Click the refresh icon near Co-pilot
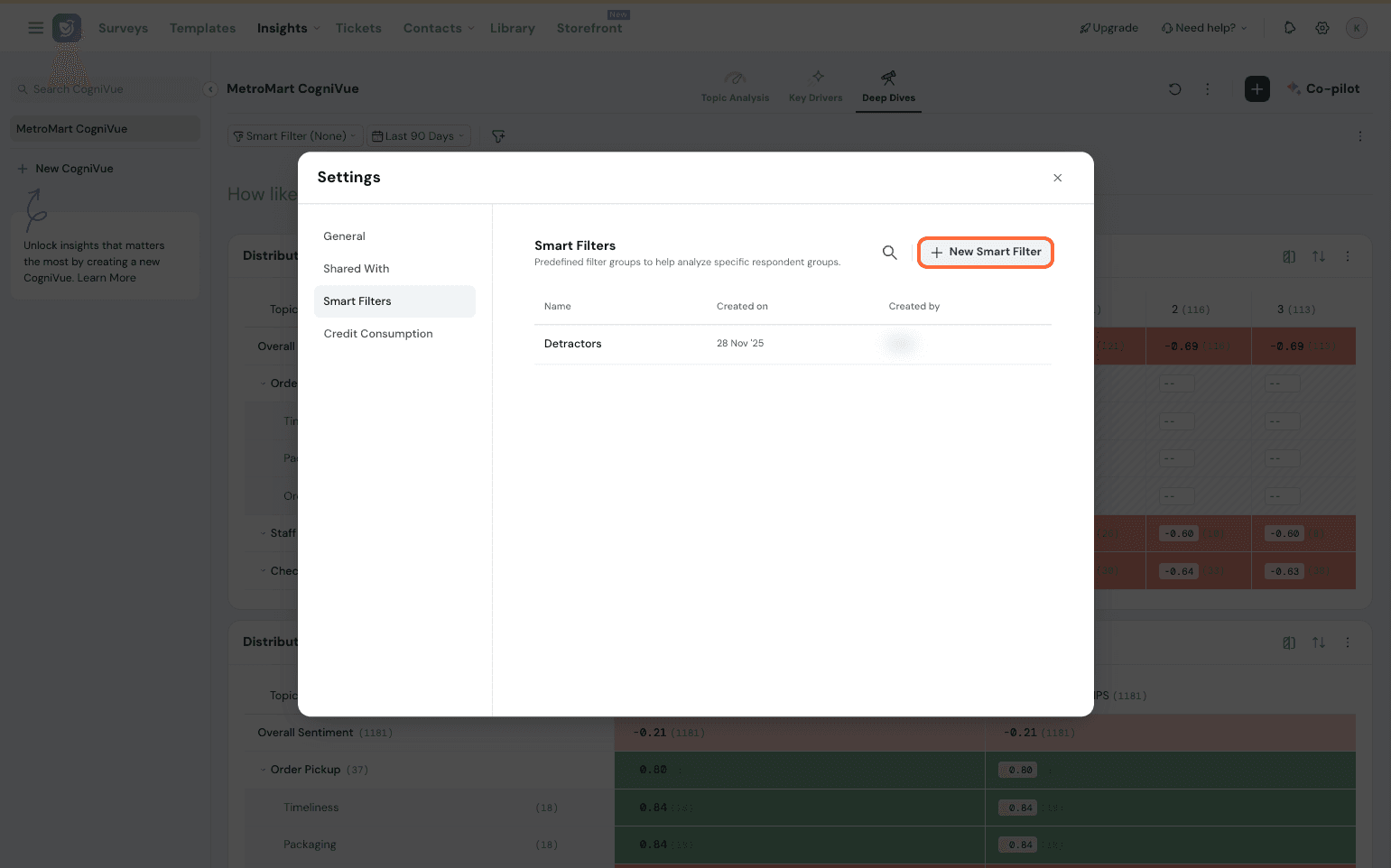 (x=1174, y=89)
